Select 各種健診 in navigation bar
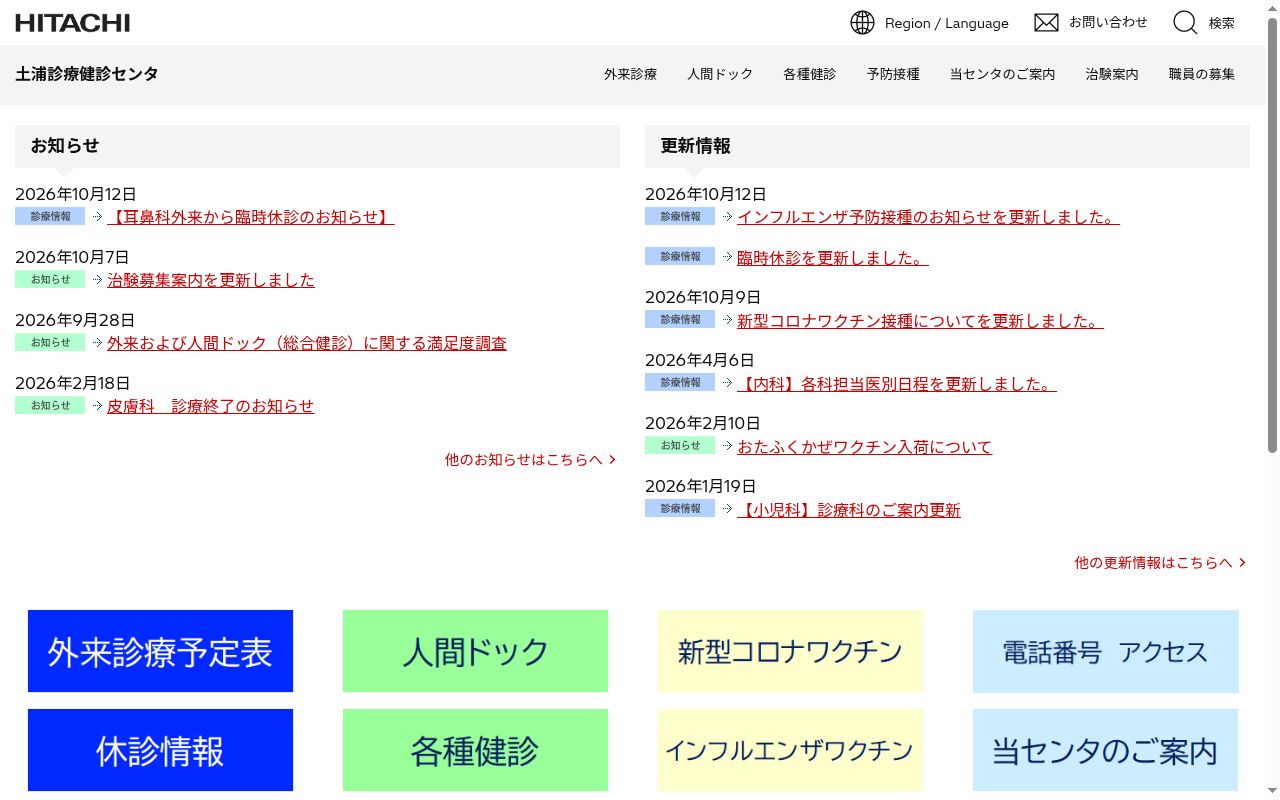 (810, 74)
